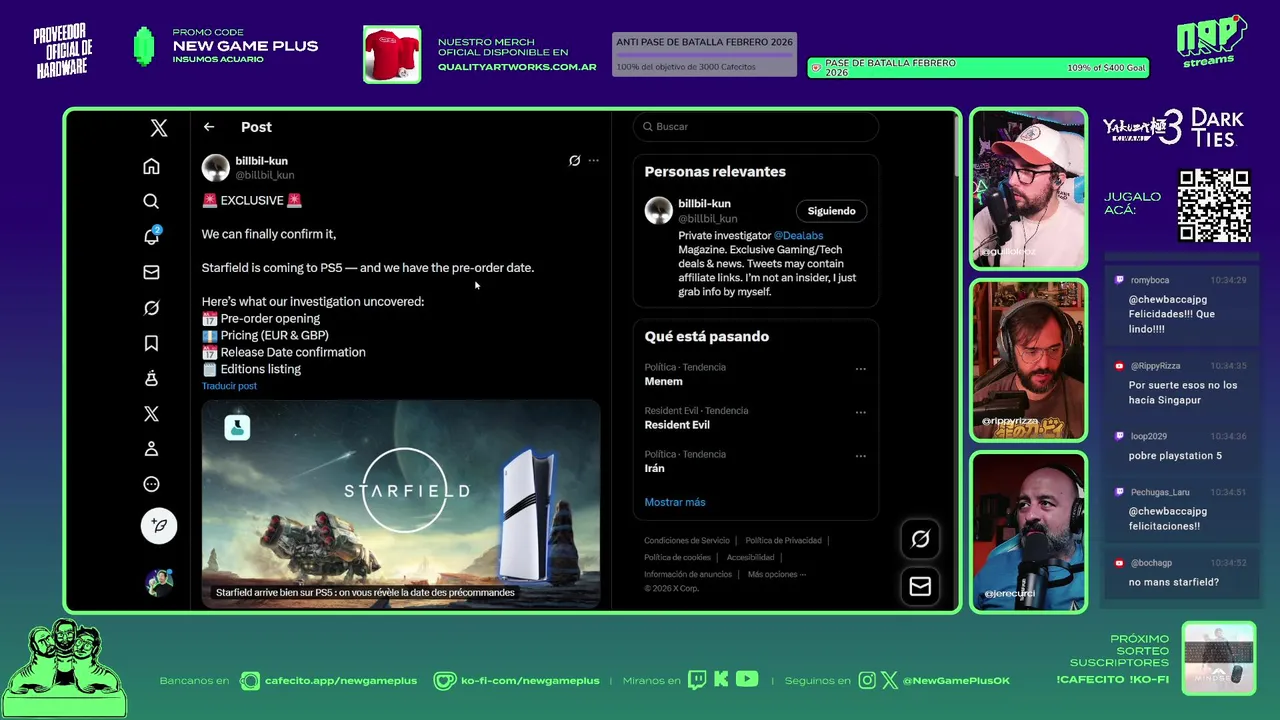
Task: Open options dots for Menem trend
Action: click(x=860, y=369)
